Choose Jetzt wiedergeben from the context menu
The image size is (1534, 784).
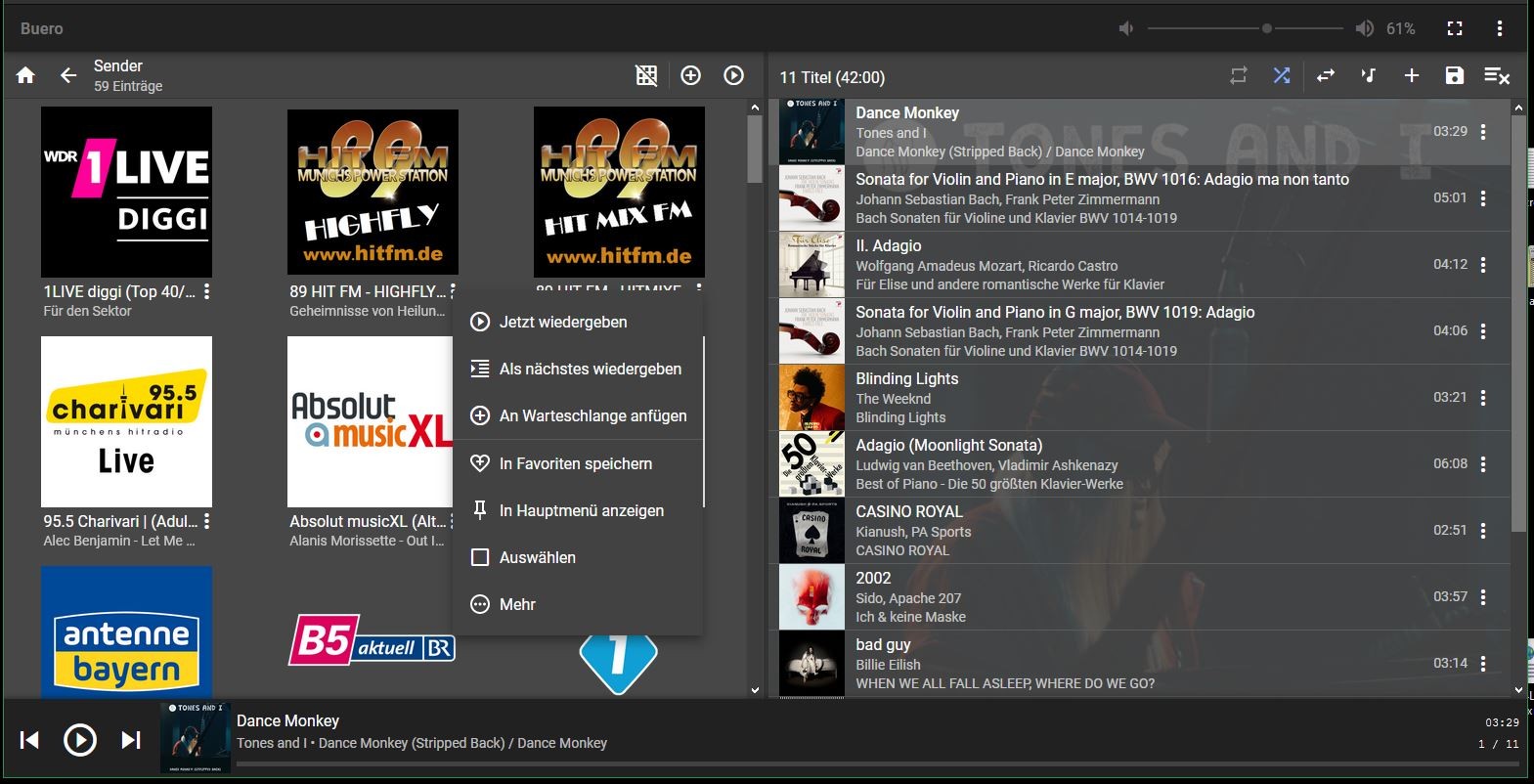578,322
